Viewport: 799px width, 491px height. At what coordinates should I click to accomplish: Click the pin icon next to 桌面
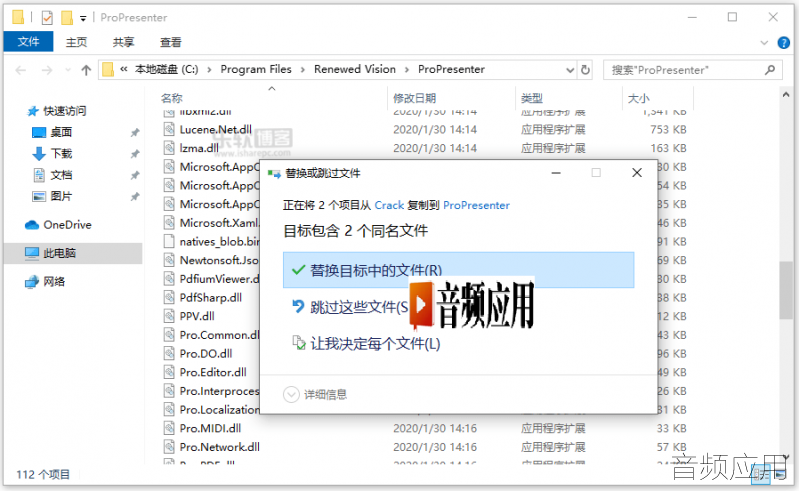pos(135,133)
